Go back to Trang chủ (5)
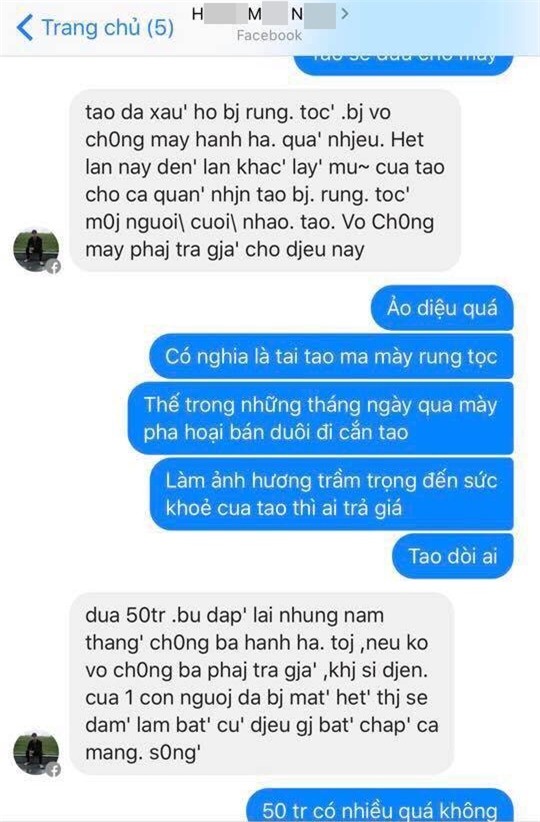Image resolution: width=540 pixels, height=822 pixels. (x=95, y=28)
